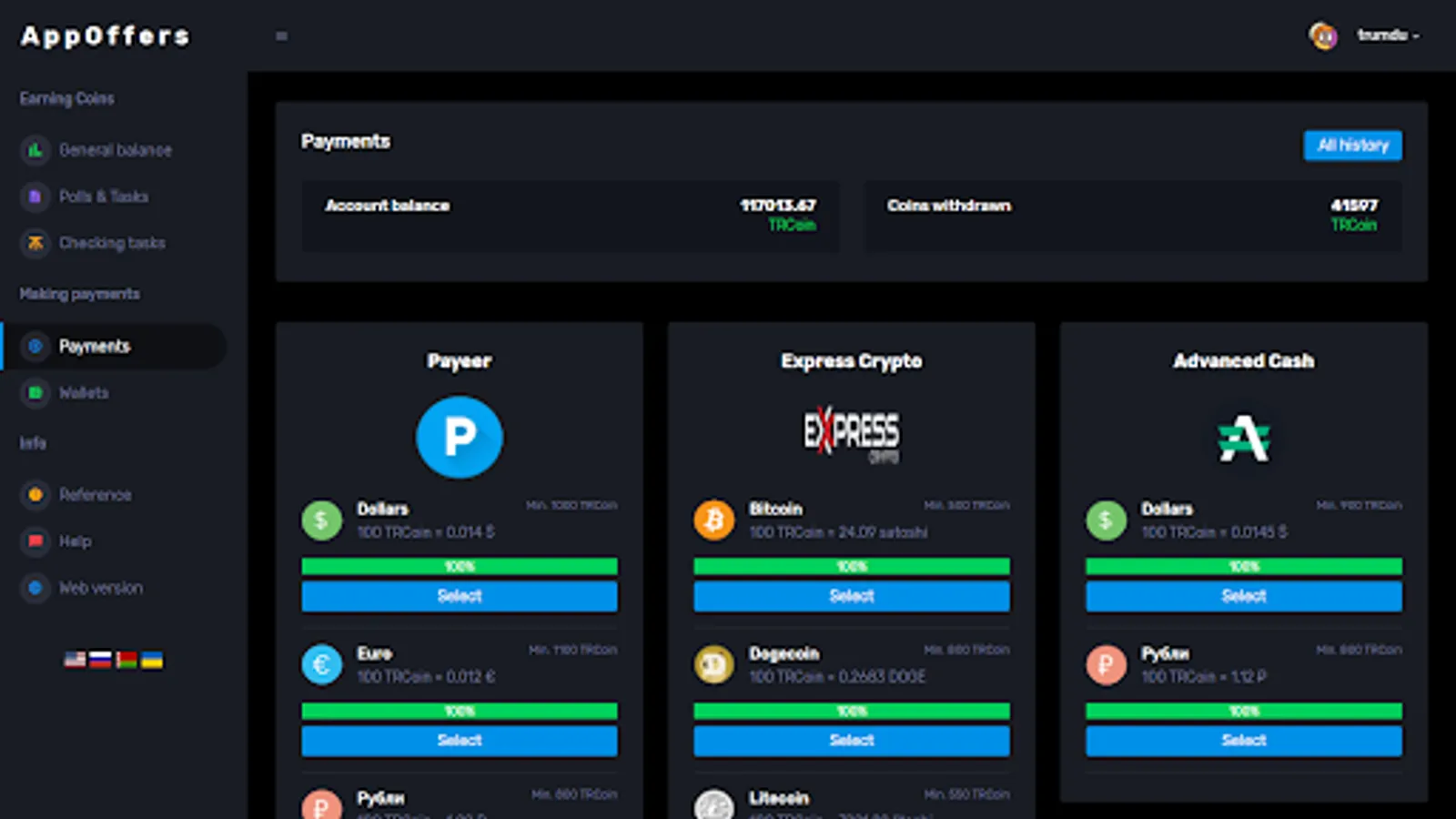Click the Checking tasks orange icon
Image resolution: width=1456 pixels, height=819 pixels.
click(x=35, y=243)
